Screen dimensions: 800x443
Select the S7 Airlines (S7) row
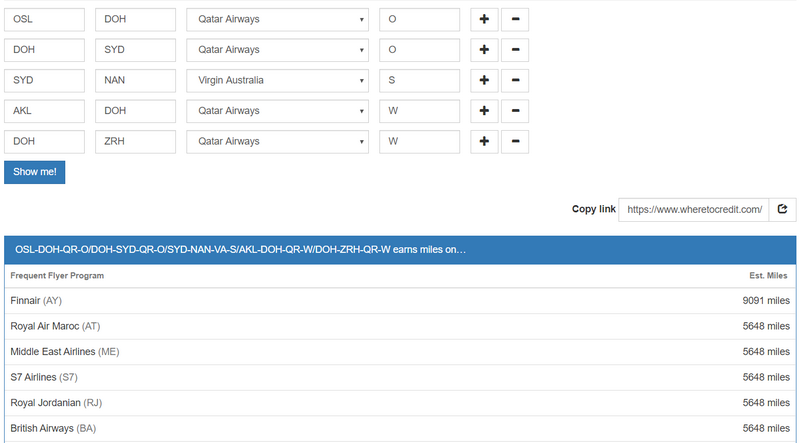click(x=400, y=377)
